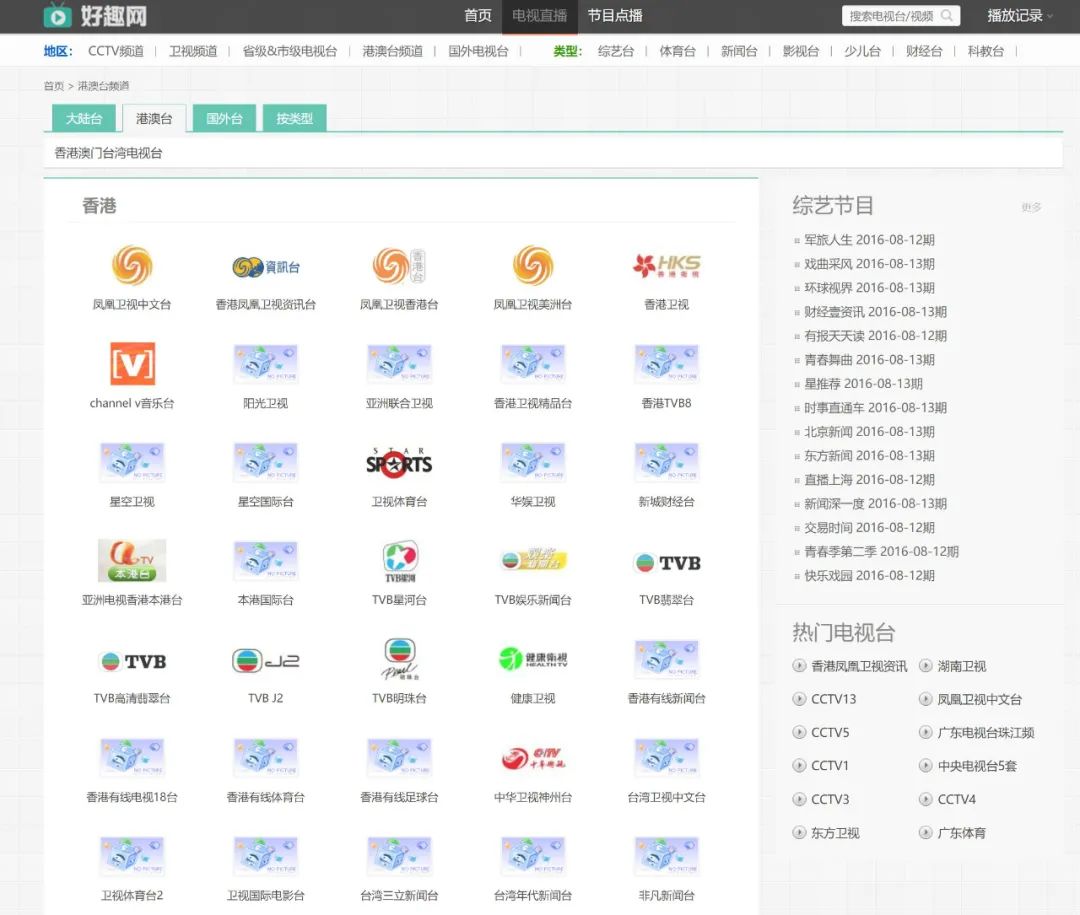
Task: Open the TVB高清翡翠台 logo
Action: (132, 661)
